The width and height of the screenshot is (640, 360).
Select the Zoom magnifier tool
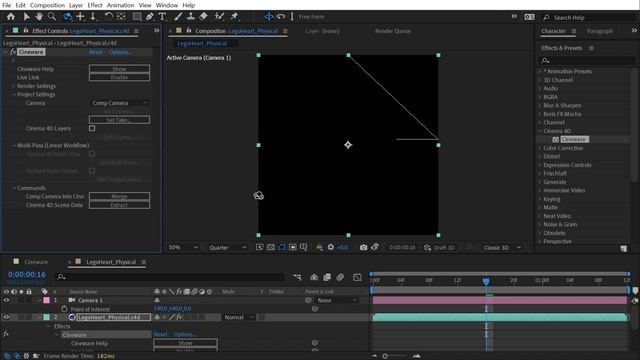[x=52, y=16]
